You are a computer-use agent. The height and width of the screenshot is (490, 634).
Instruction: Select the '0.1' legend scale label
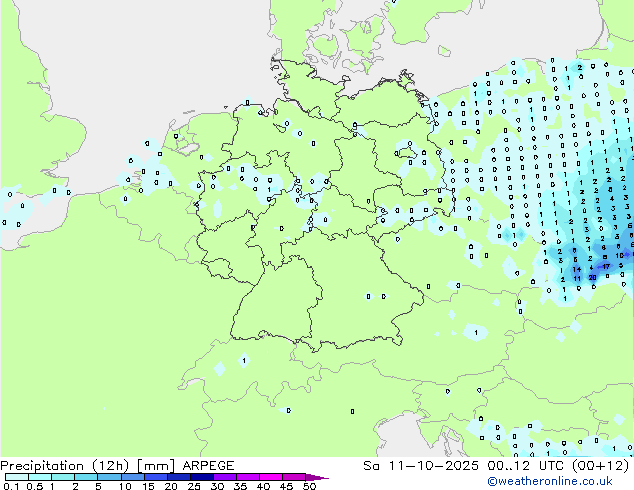[11, 486]
